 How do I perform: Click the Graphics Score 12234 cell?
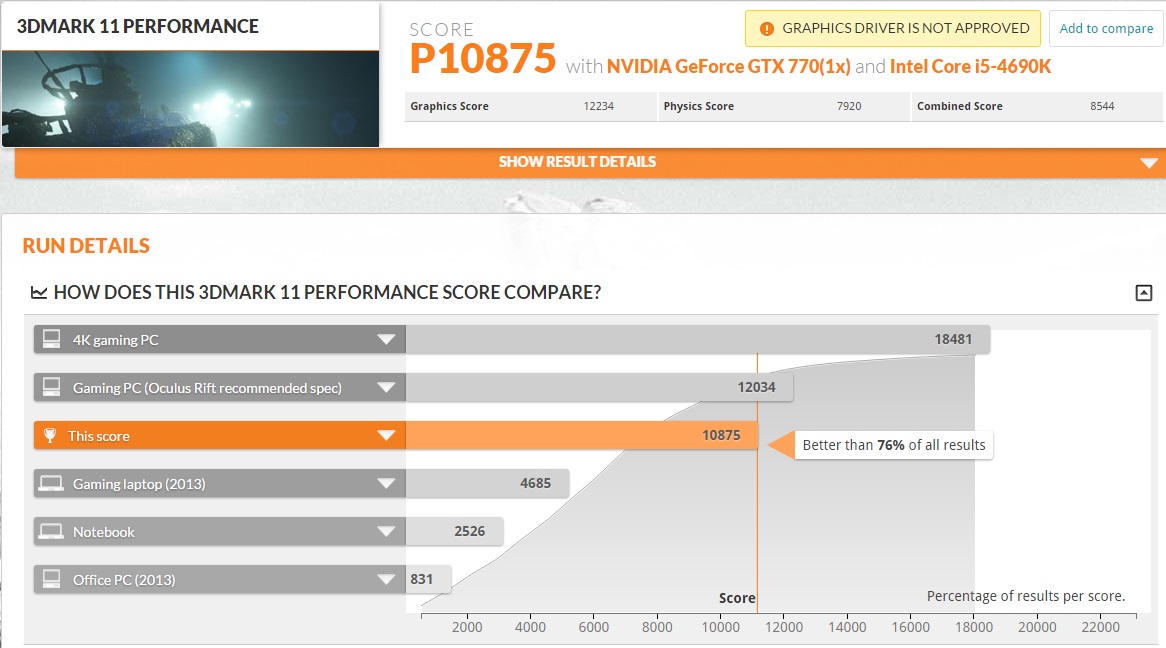click(x=530, y=106)
